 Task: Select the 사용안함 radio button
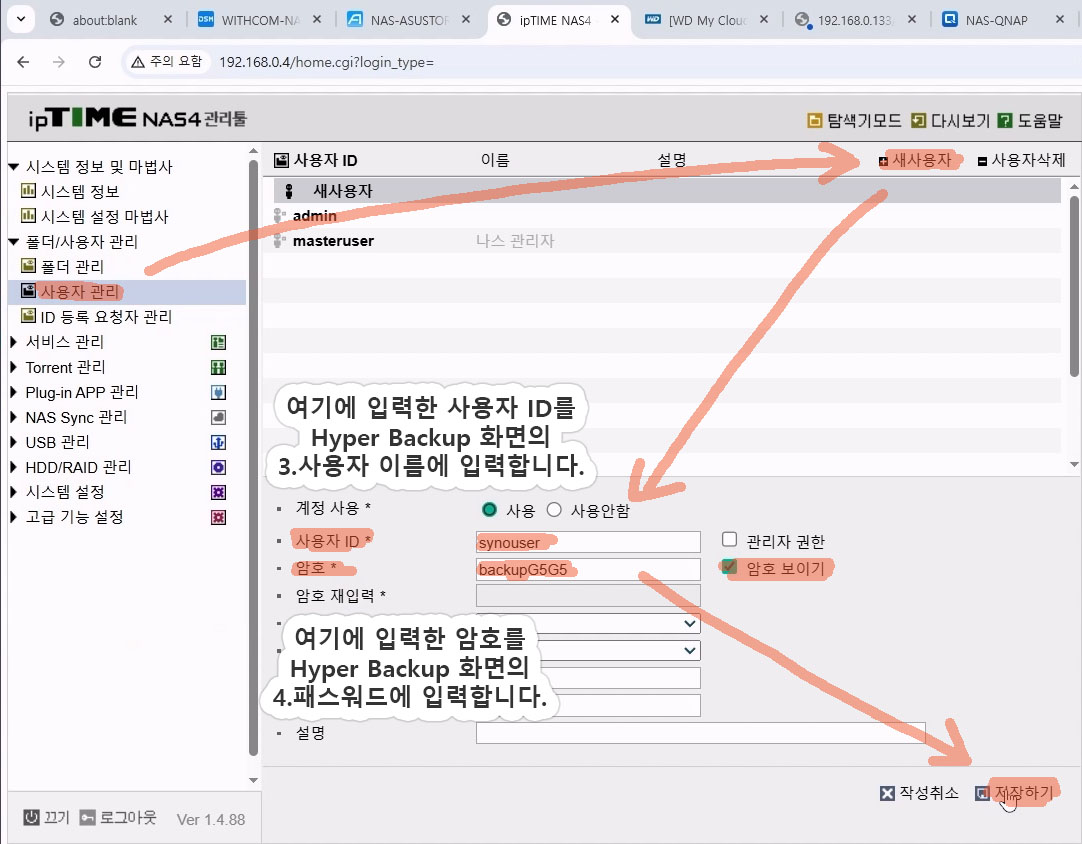(x=554, y=510)
